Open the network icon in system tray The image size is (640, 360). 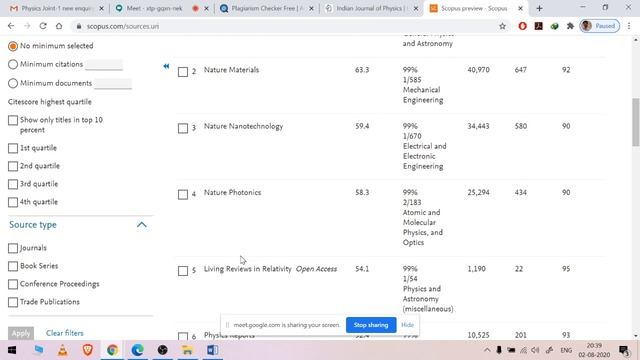(x=523, y=350)
